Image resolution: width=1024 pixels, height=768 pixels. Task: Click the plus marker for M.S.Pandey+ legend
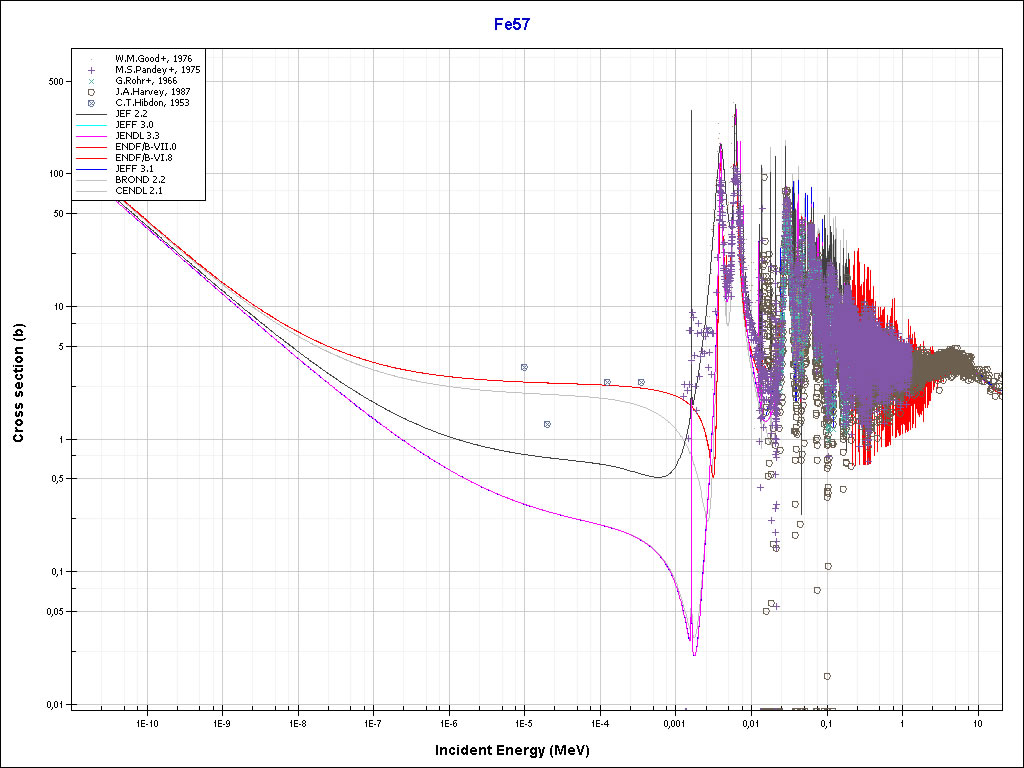pos(91,70)
